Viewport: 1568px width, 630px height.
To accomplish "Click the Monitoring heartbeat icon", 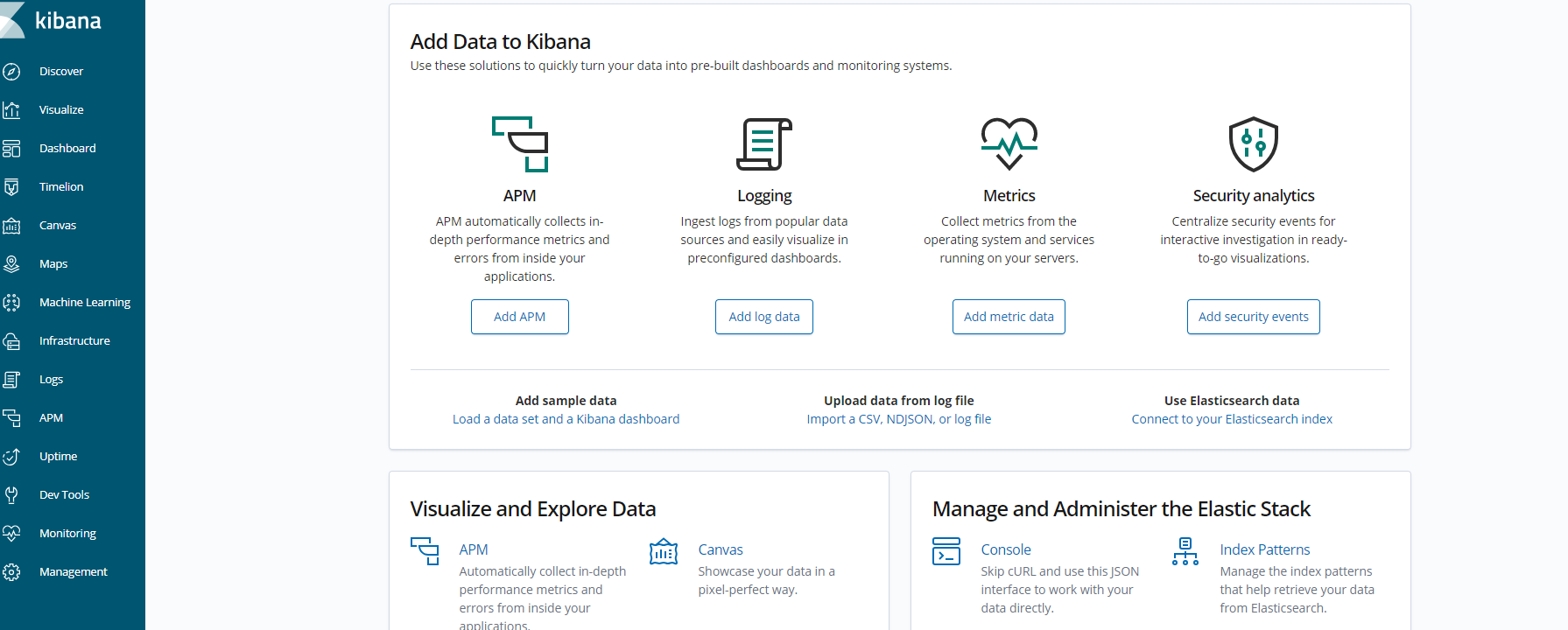I will tap(11, 534).
